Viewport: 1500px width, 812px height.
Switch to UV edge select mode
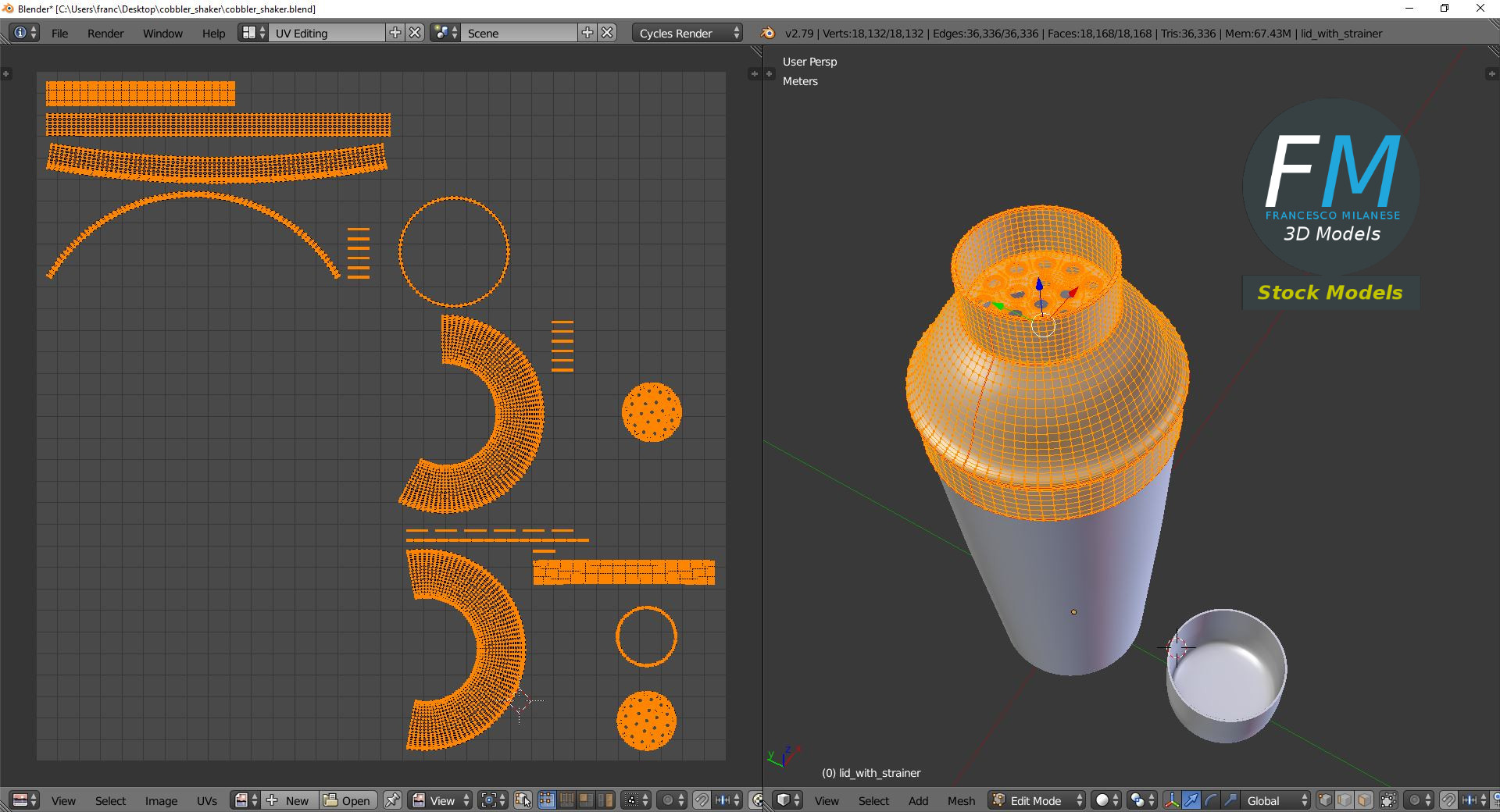pyautogui.click(x=566, y=800)
